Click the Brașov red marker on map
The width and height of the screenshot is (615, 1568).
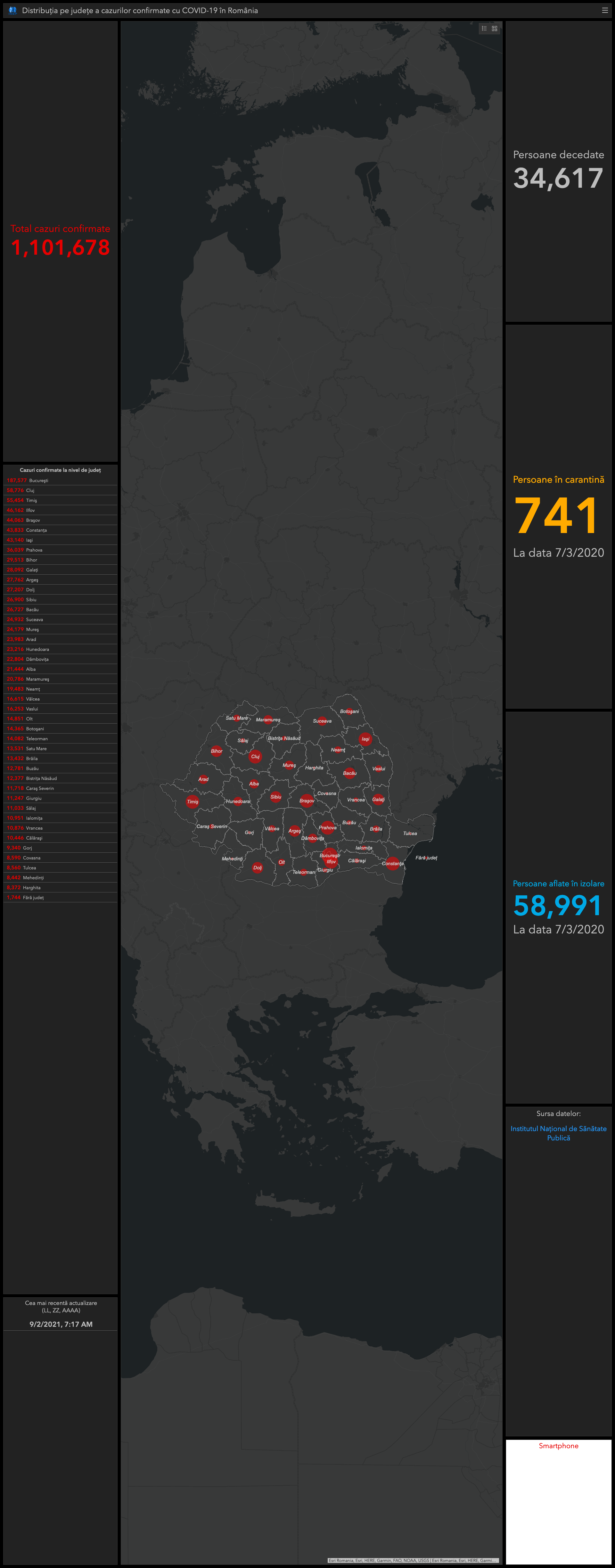click(307, 800)
